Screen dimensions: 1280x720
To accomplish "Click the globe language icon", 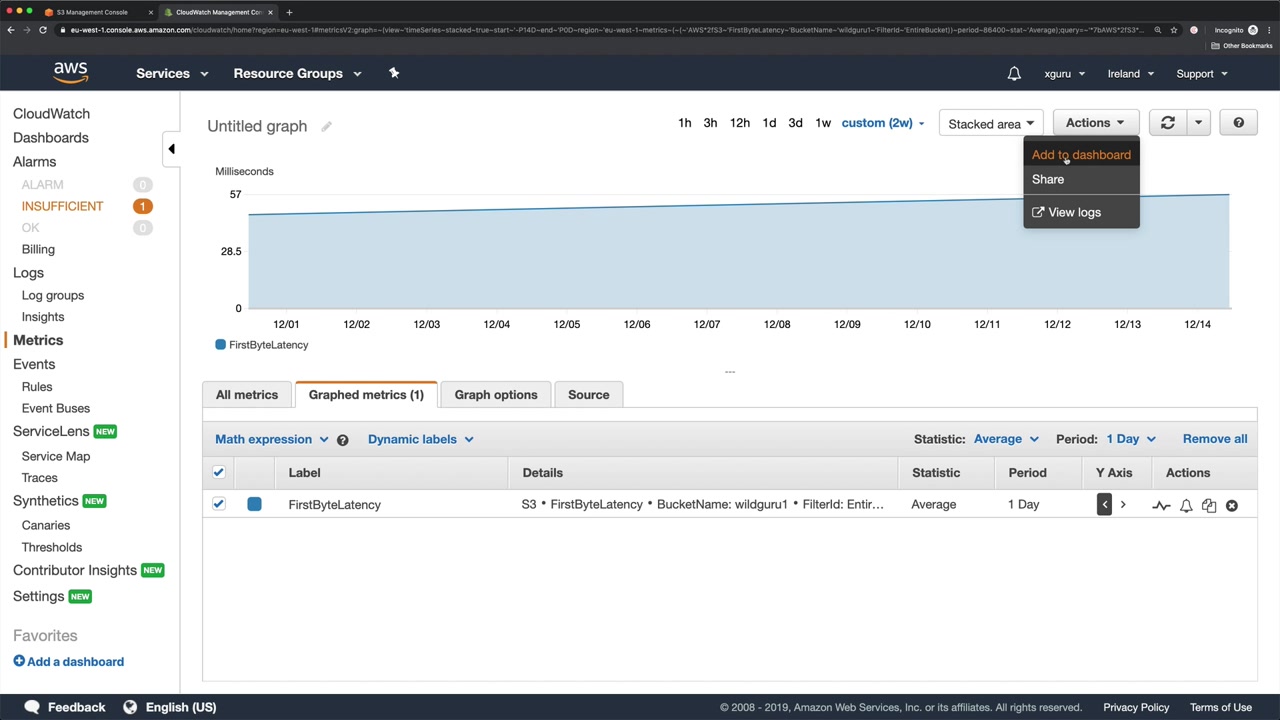I will point(130,707).
